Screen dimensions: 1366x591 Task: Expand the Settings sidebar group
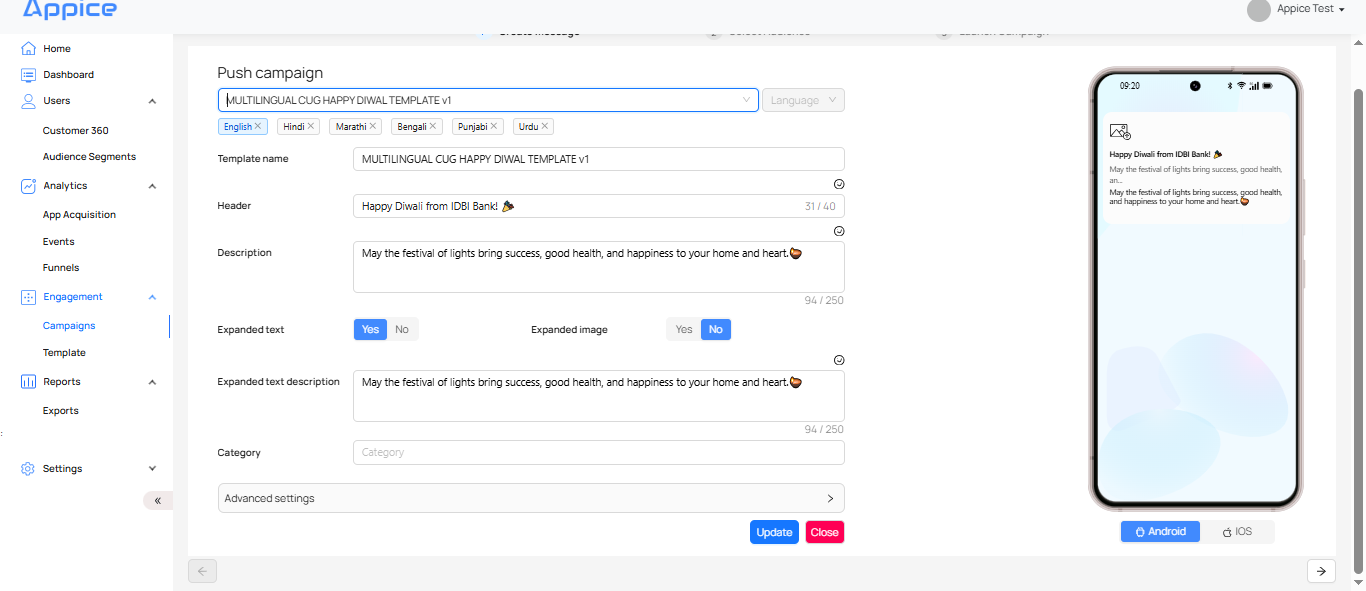click(152, 468)
